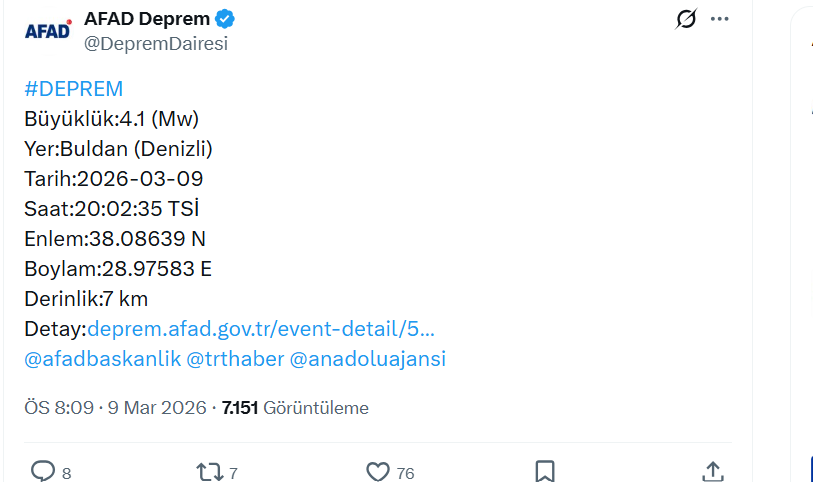Open the share icon menu

[x=712, y=471]
